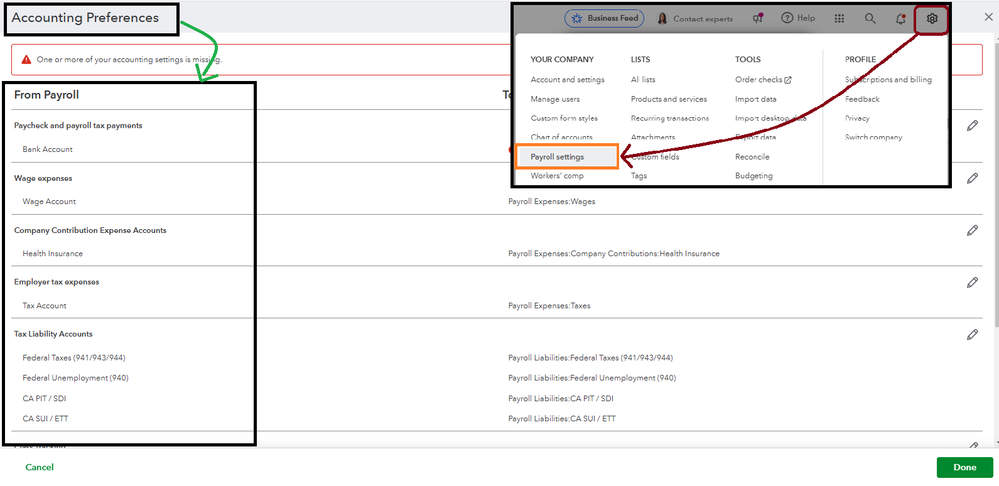Viewport: 999px width, 486px height.
Task: Open the notifications bell icon
Action: [x=901, y=19]
